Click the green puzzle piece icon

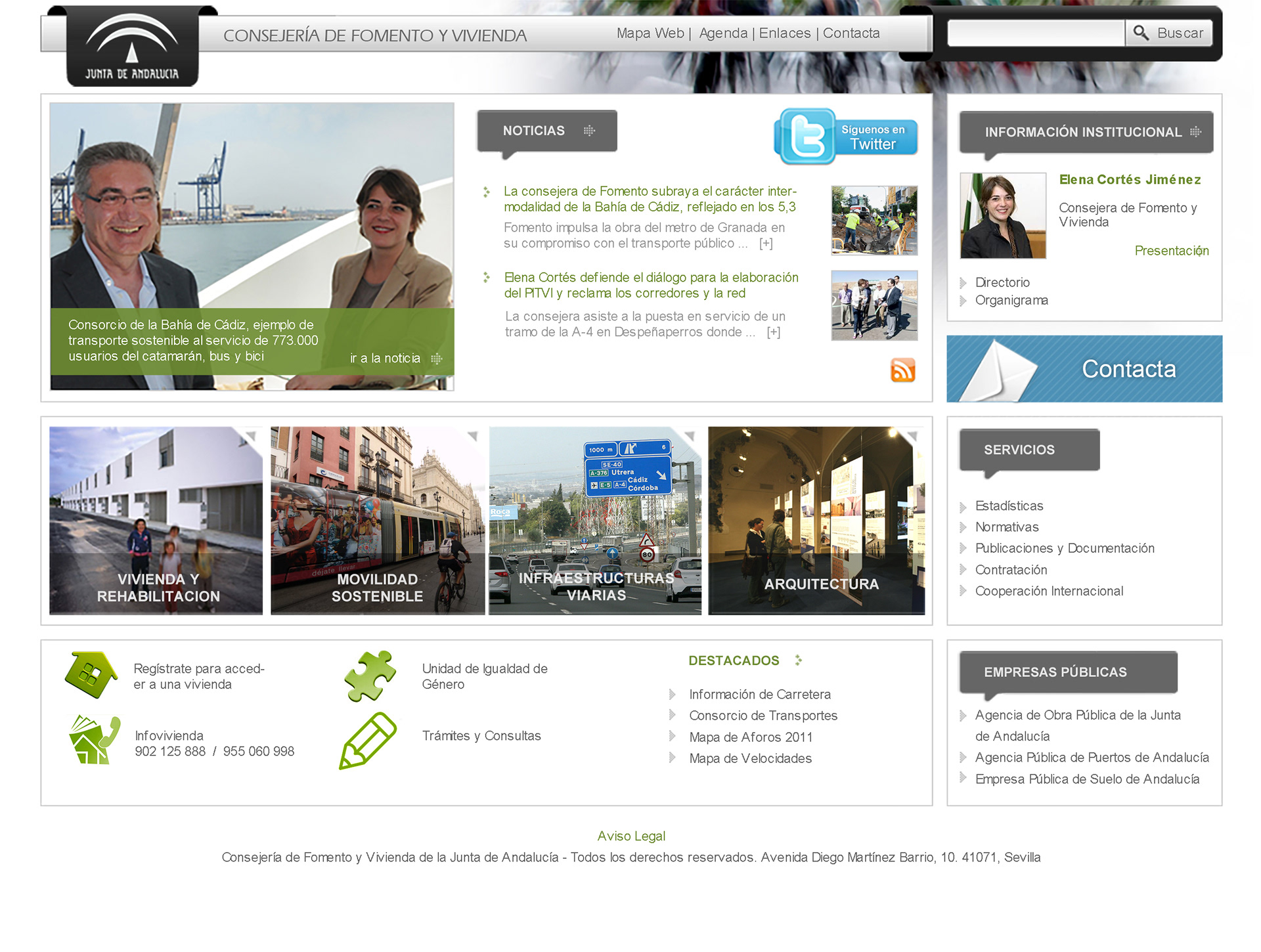point(370,675)
